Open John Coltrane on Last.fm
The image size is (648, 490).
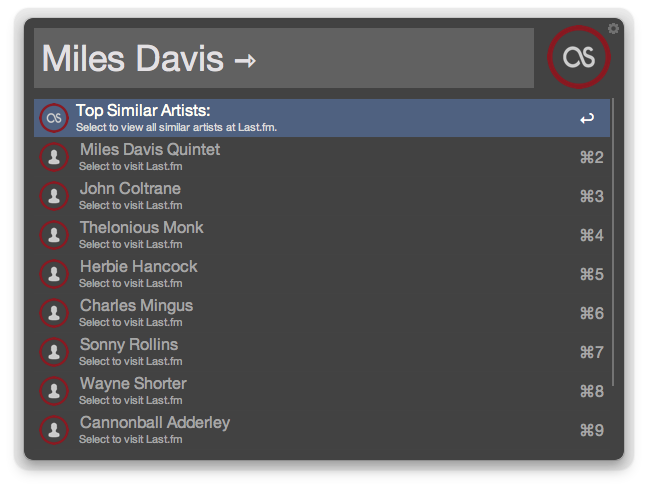(x=300, y=196)
